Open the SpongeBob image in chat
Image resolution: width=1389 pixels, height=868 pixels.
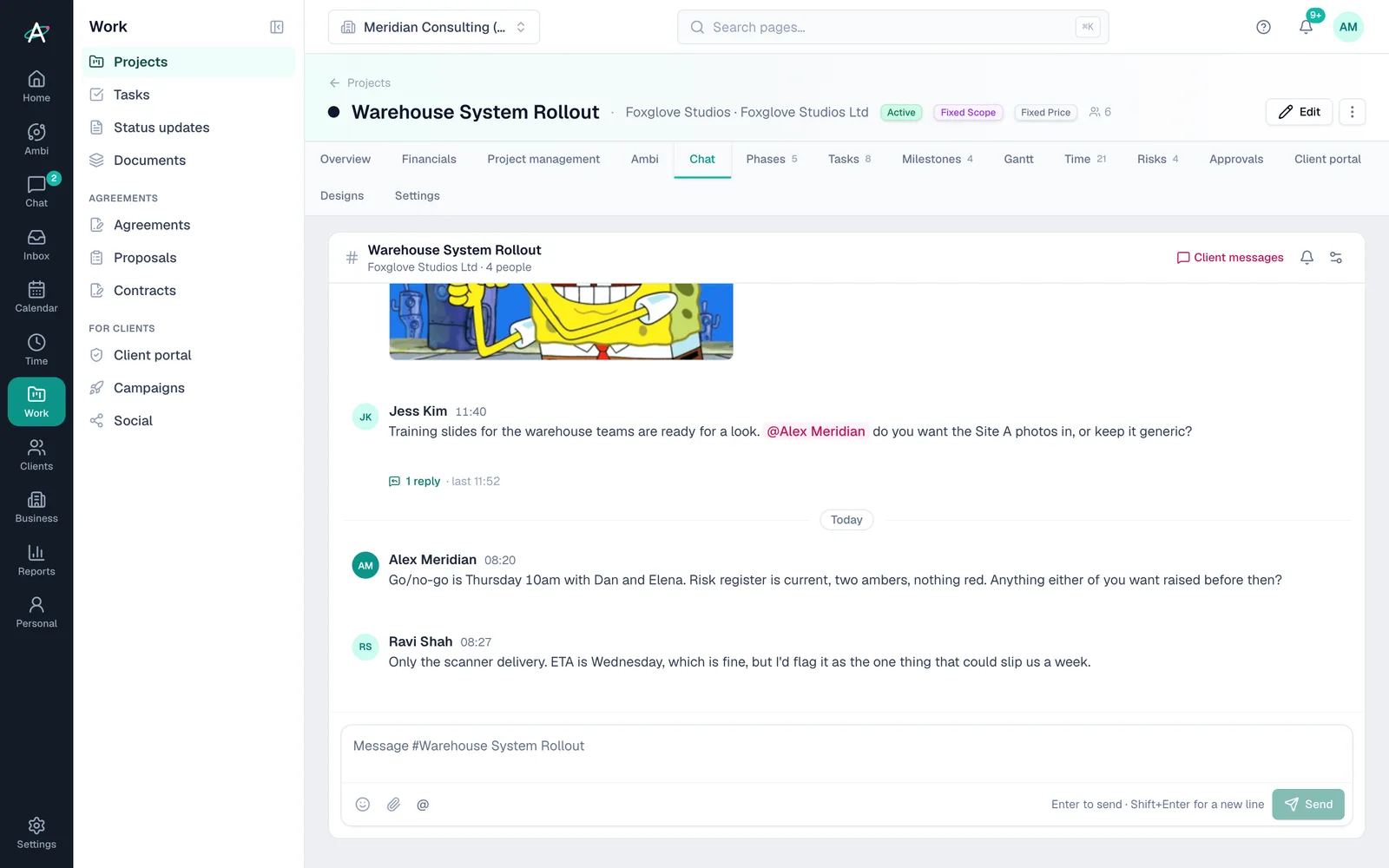[561, 321]
